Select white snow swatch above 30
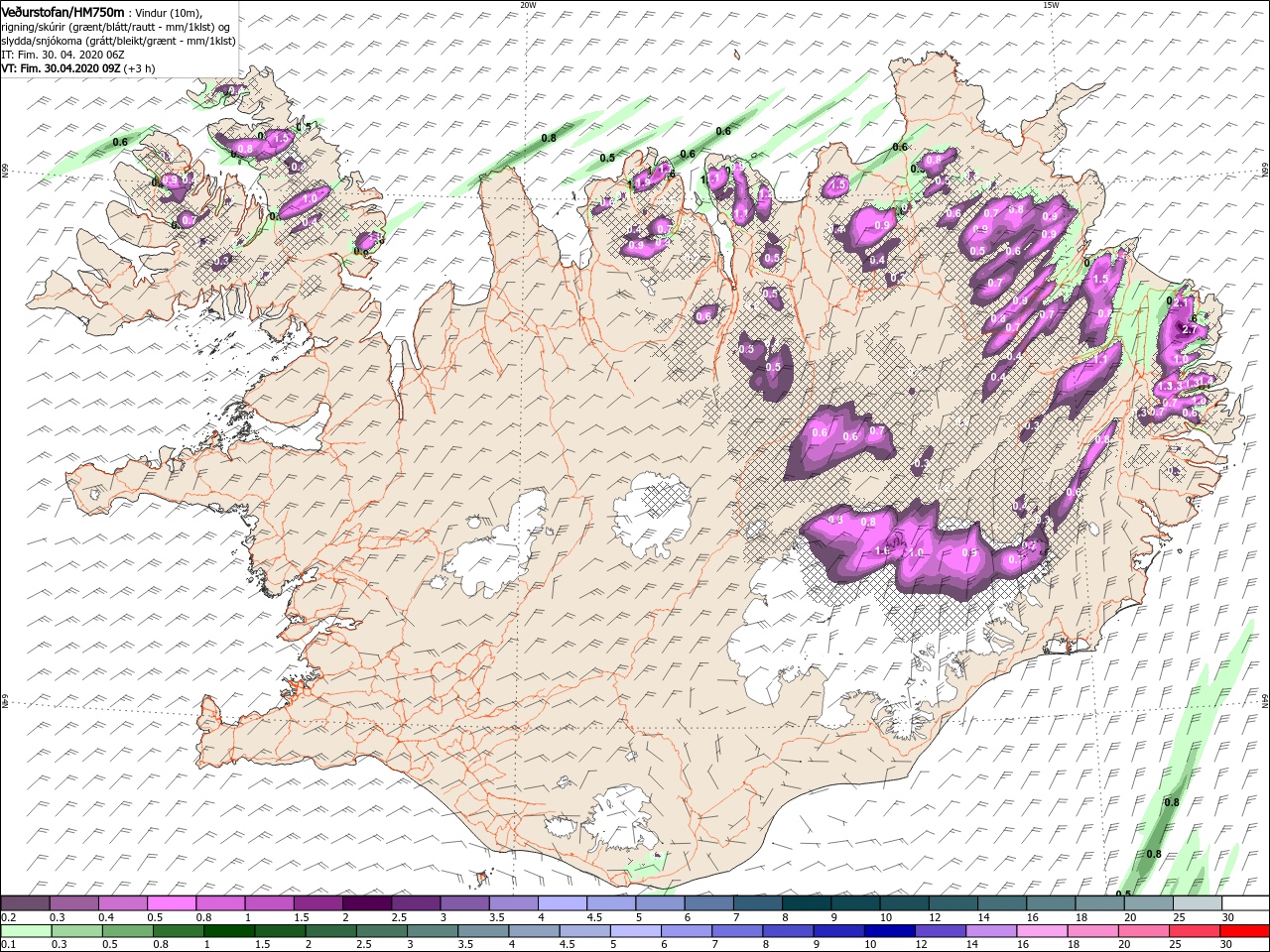The width and height of the screenshot is (1270, 952). [x=1244, y=903]
